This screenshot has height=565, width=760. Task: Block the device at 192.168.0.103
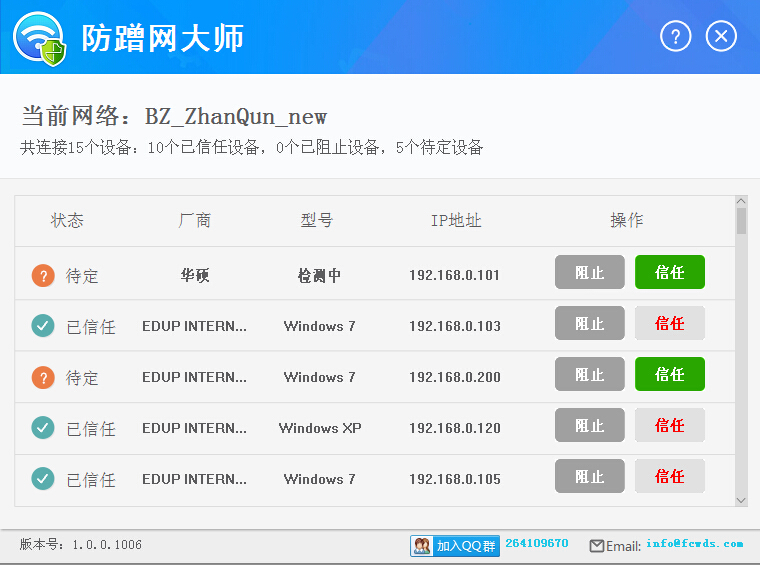point(589,323)
